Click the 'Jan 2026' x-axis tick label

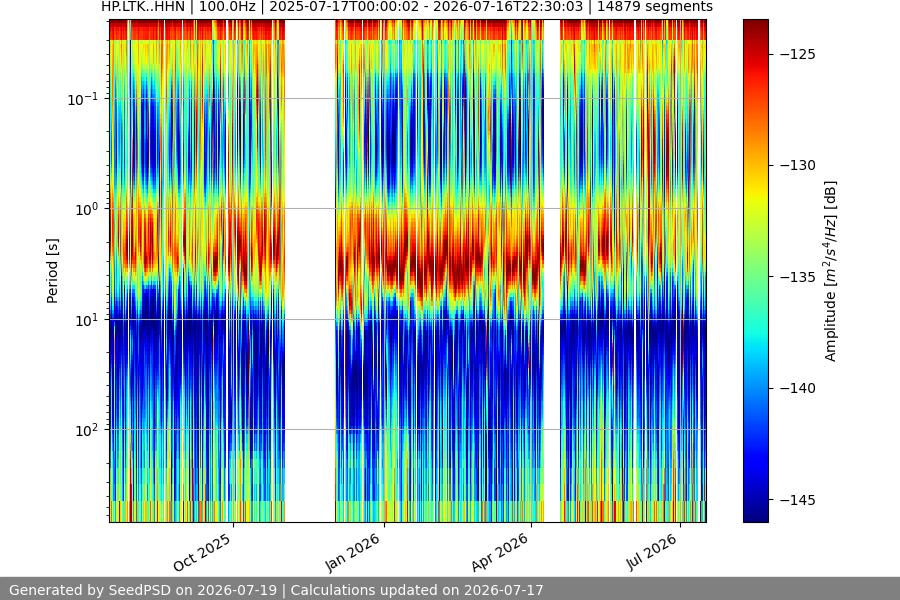pos(353,552)
